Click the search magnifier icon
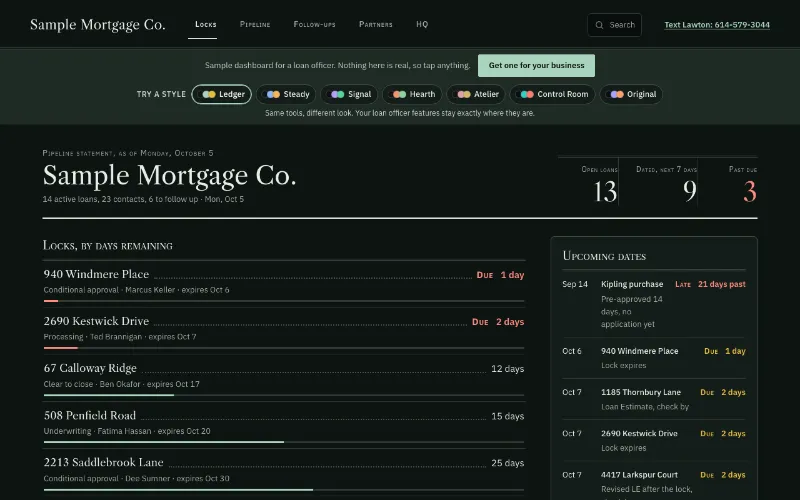Viewport: 800px width, 500px height. click(599, 25)
